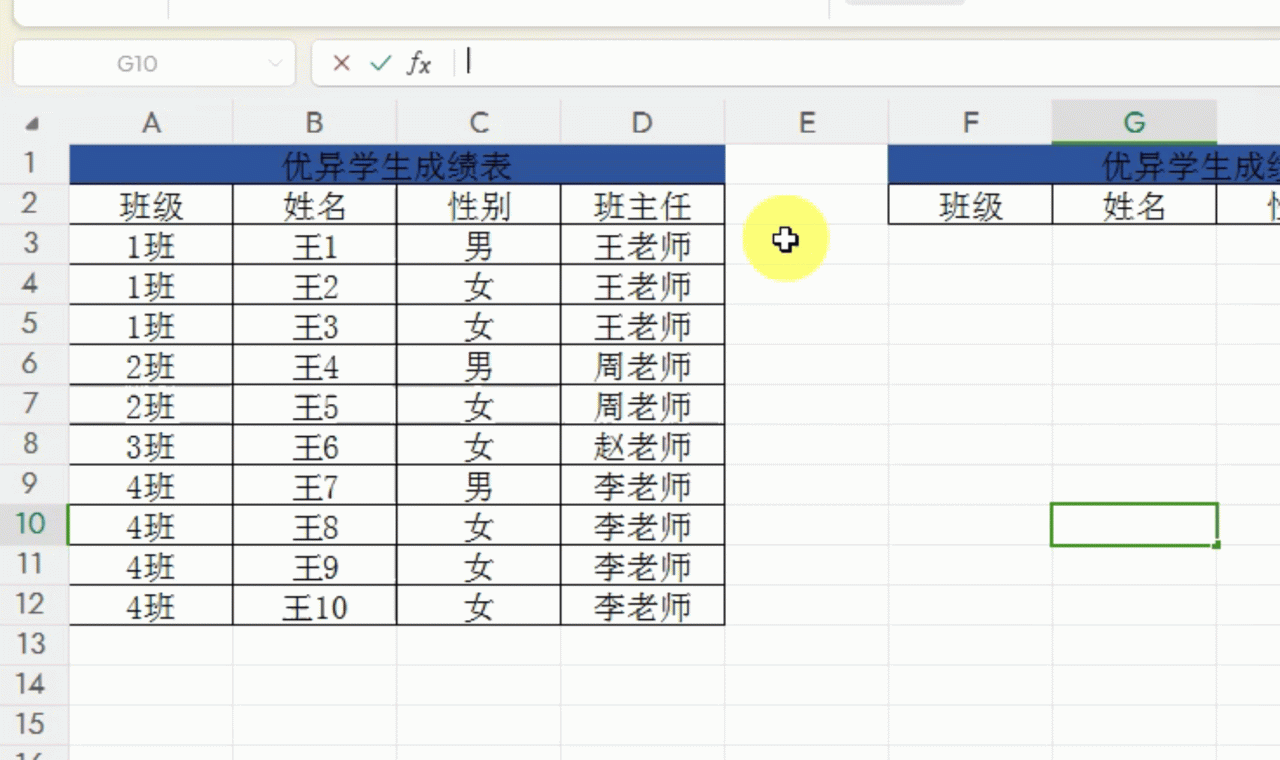The width and height of the screenshot is (1280, 760).
Task: Click the 姓名 header in column G
Action: [x=1134, y=205]
